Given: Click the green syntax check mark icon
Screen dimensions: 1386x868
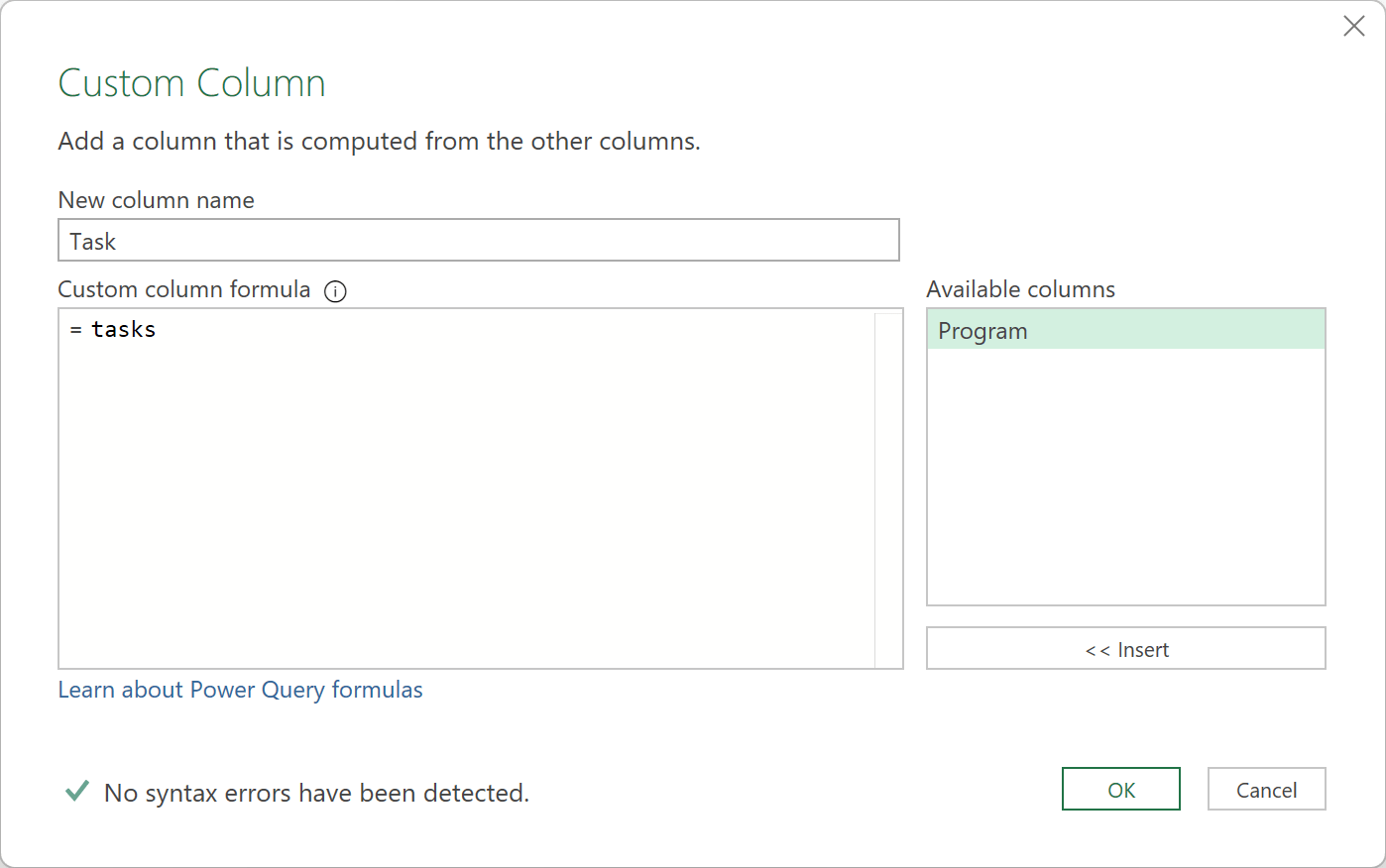Looking at the screenshot, I should (76, 791).
